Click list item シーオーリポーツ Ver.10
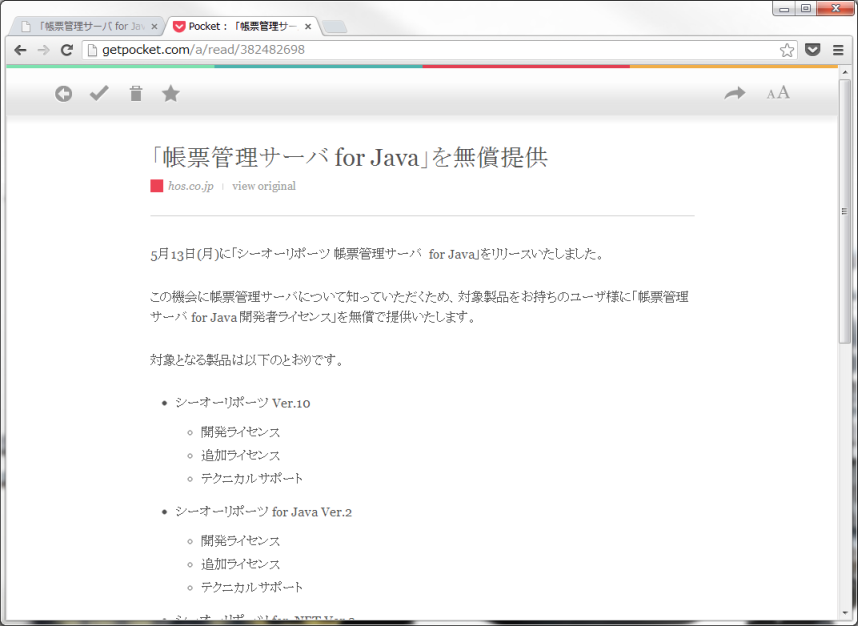This screenshot has height=626, width=858. (x=242, y=403)
